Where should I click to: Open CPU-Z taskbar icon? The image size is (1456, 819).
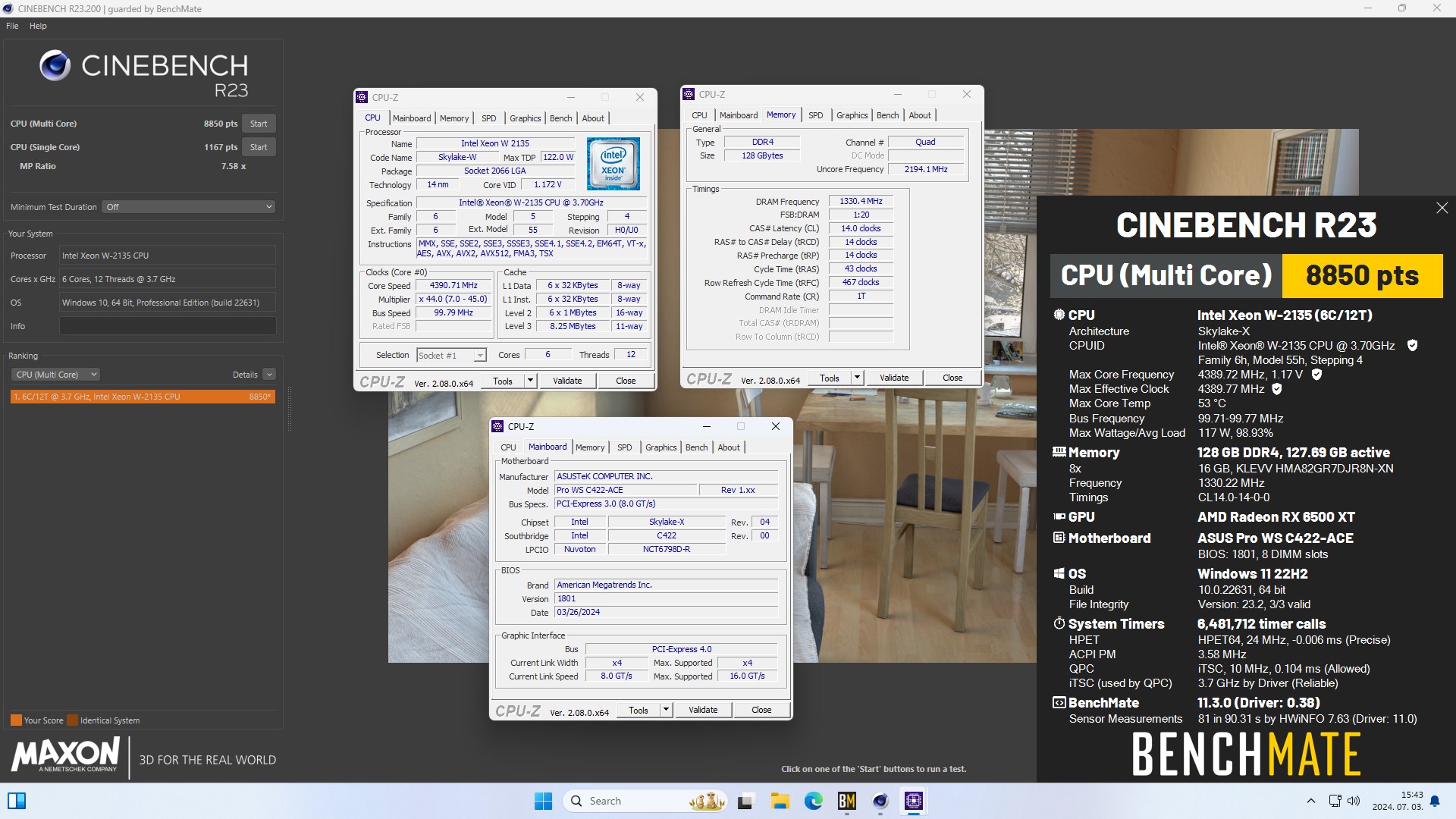tap(913, 801)
